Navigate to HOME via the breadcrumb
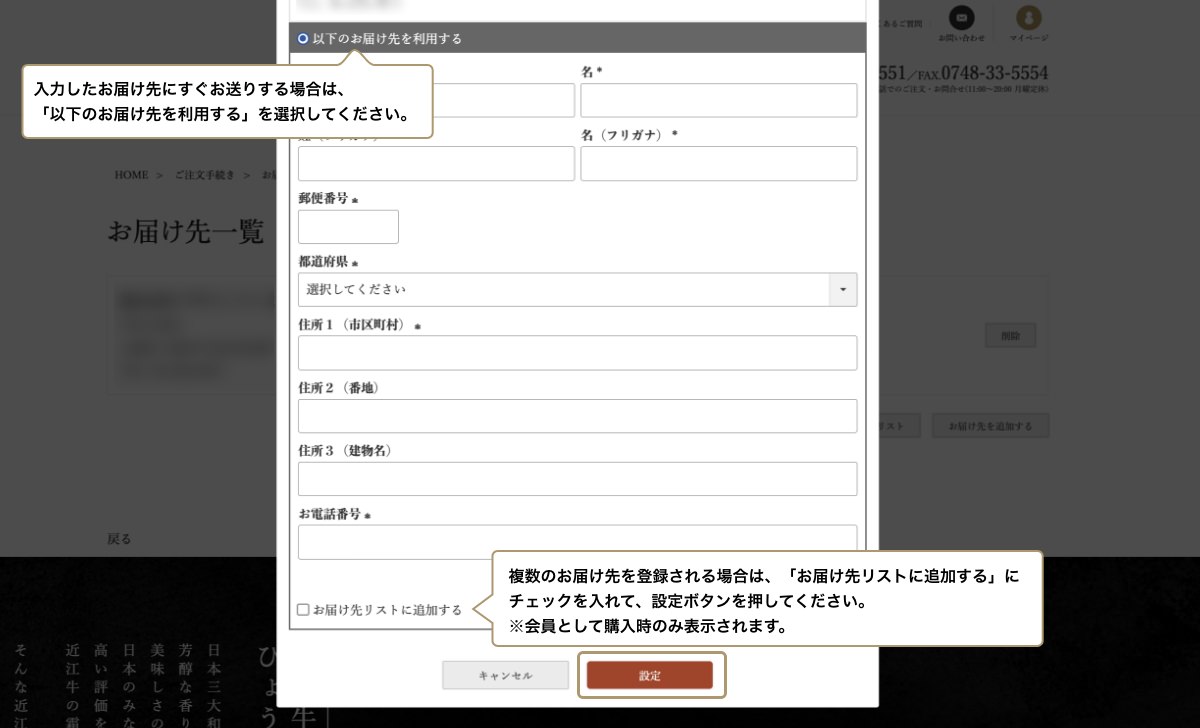1200x728 pixels. [130, 174]
